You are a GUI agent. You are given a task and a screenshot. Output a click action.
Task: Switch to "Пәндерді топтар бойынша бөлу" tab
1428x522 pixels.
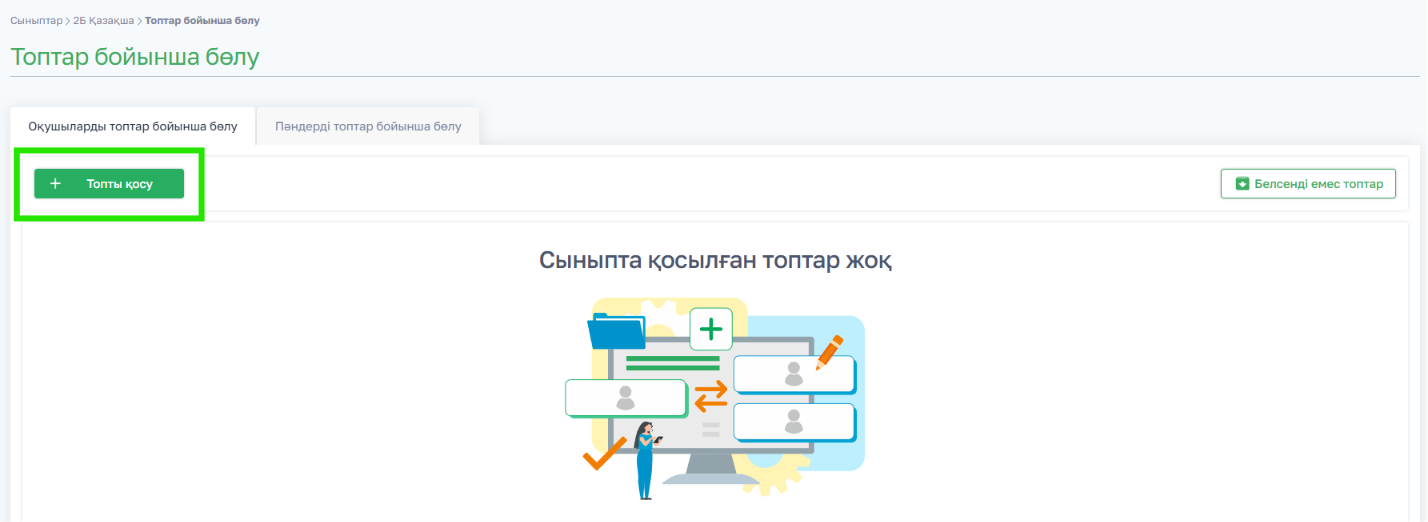coord(368,127)
